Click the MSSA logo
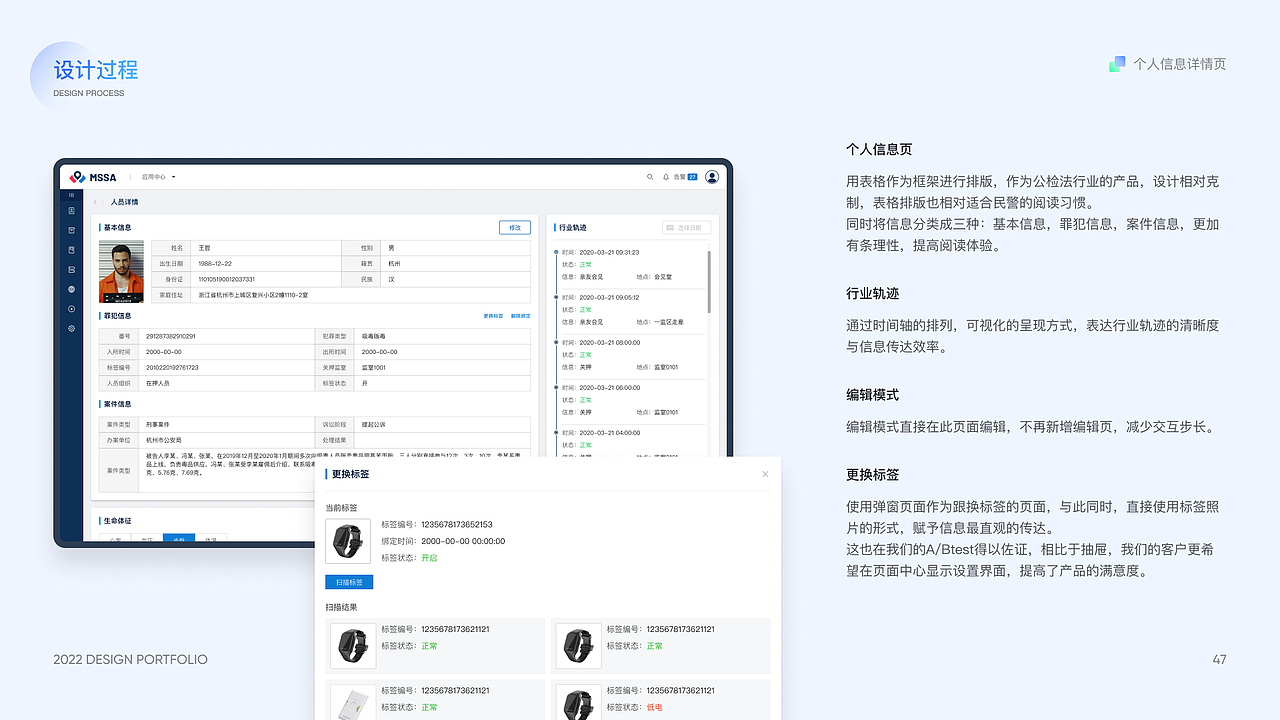This screenshot has width=1280, height=720. [x=95, y=177]
